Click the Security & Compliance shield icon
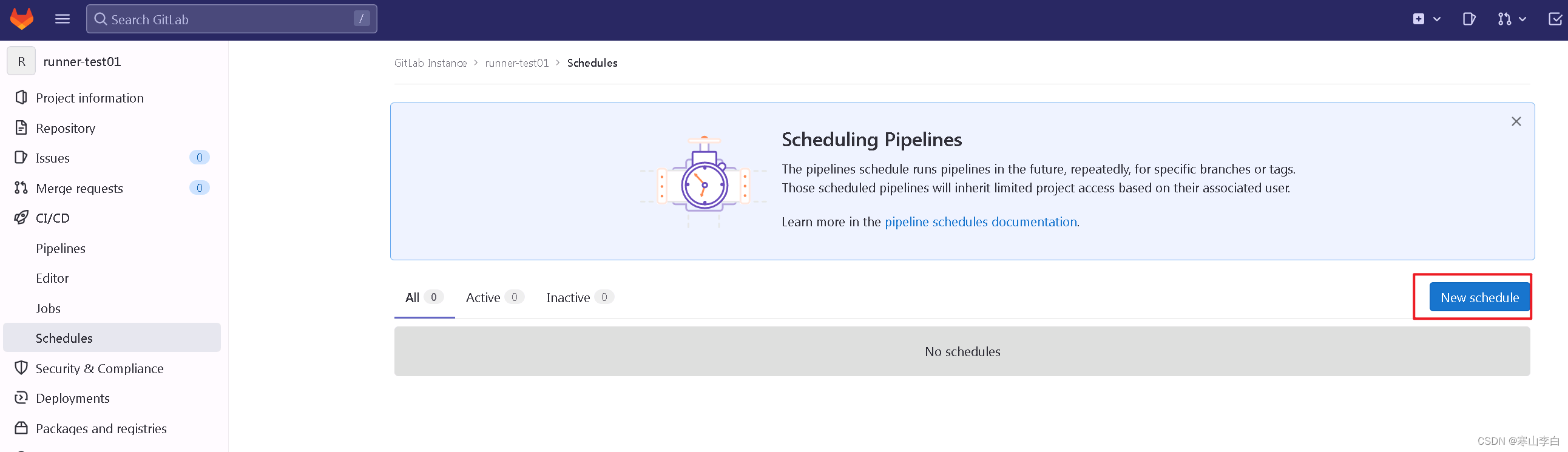This screenshot has height=452, width=1568. pyautogui.click(x=21, y=368)
